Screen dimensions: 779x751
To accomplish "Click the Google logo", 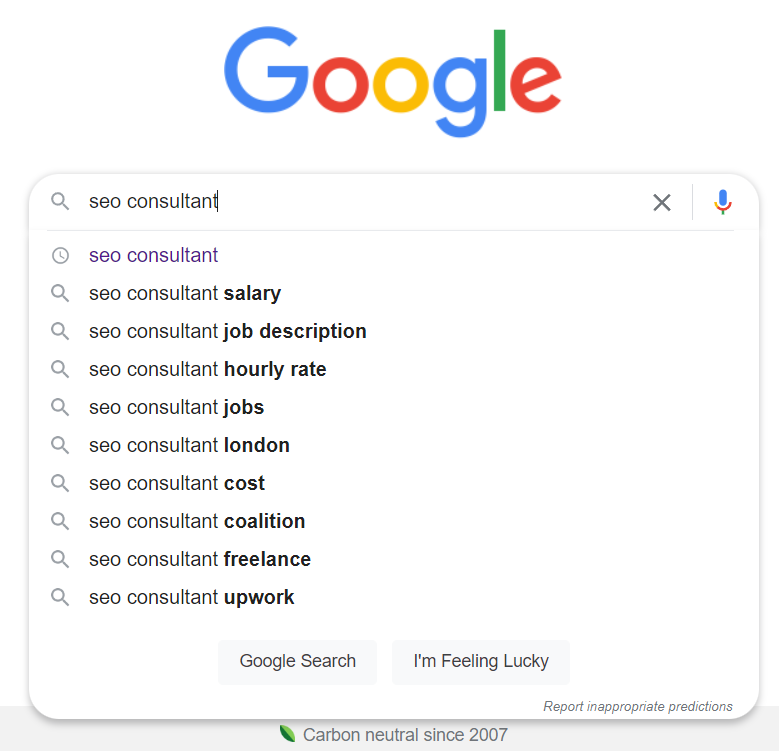I will tap(392, 82).
